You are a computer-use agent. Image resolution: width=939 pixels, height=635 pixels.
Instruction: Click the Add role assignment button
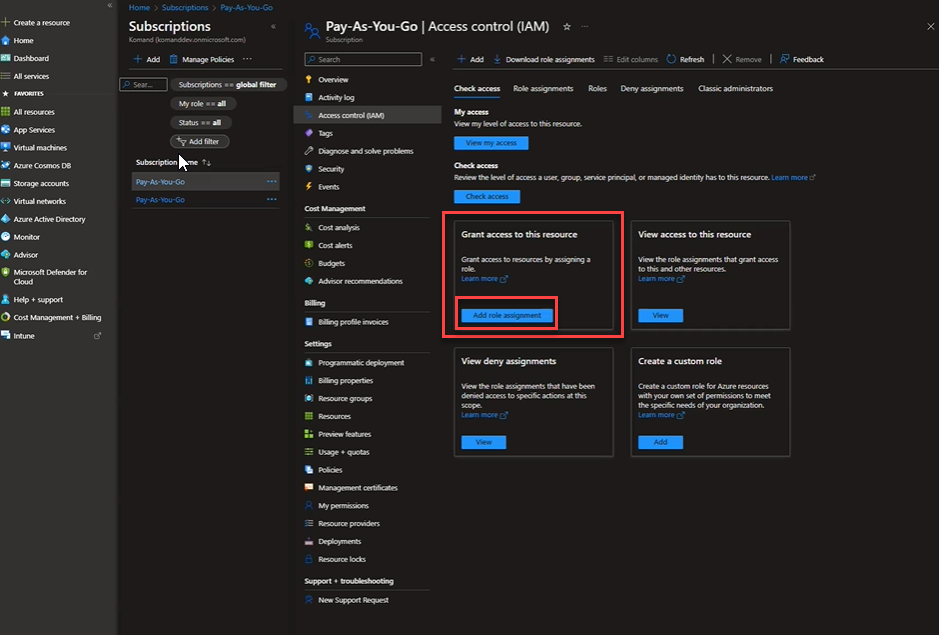pos(507,315)
